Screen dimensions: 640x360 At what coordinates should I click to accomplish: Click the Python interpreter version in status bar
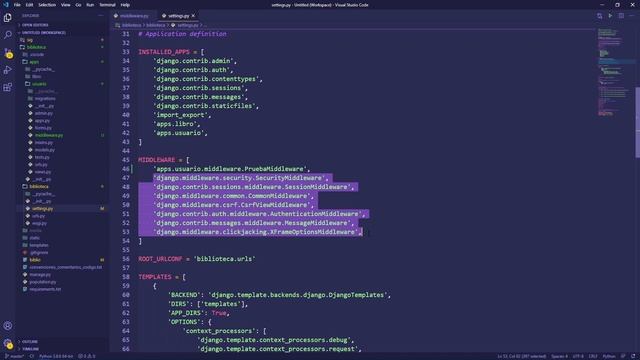[56, 356]
